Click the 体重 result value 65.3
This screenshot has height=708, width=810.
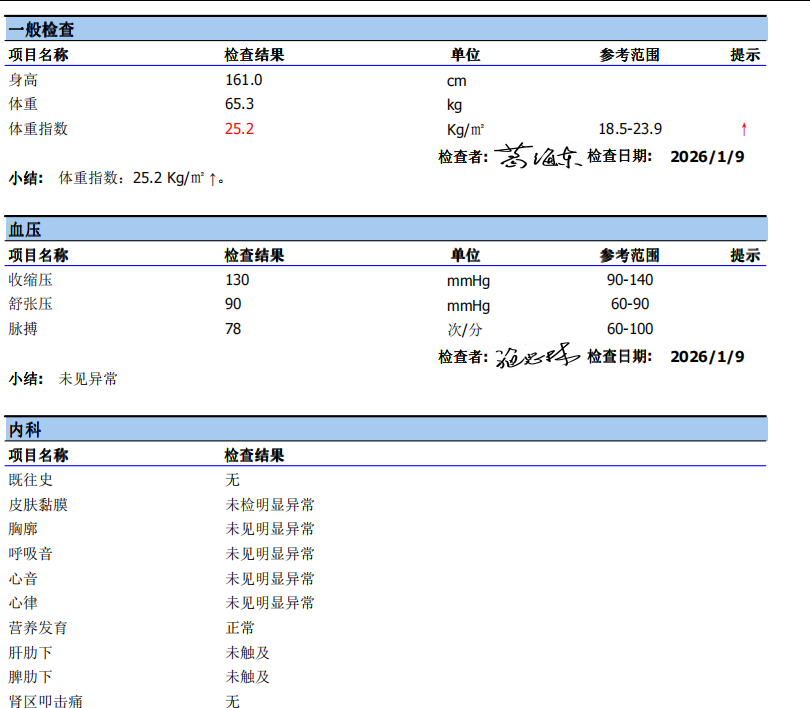[x=240, y=104]
